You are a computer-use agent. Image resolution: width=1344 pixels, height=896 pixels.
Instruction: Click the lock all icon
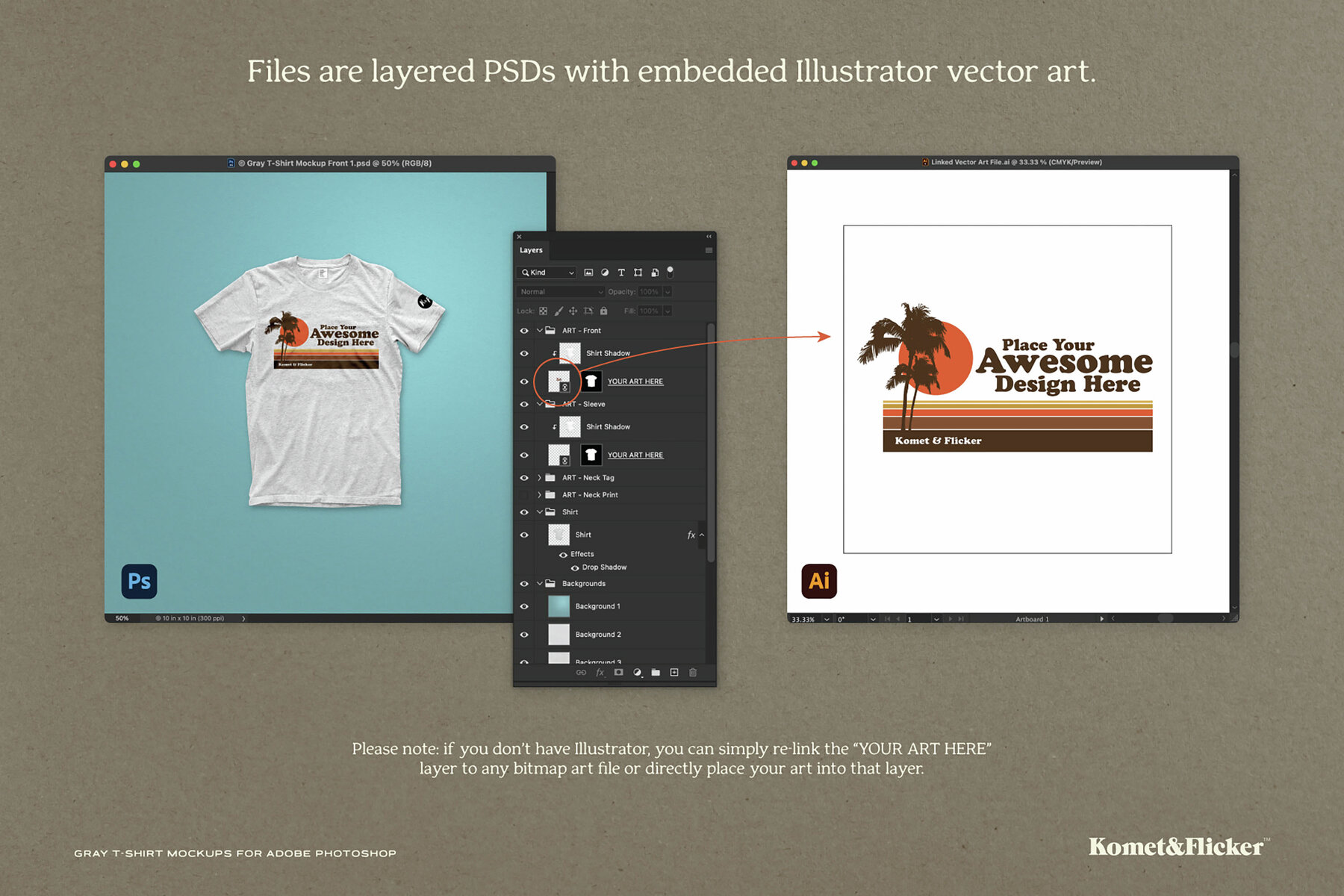(603, 311)
